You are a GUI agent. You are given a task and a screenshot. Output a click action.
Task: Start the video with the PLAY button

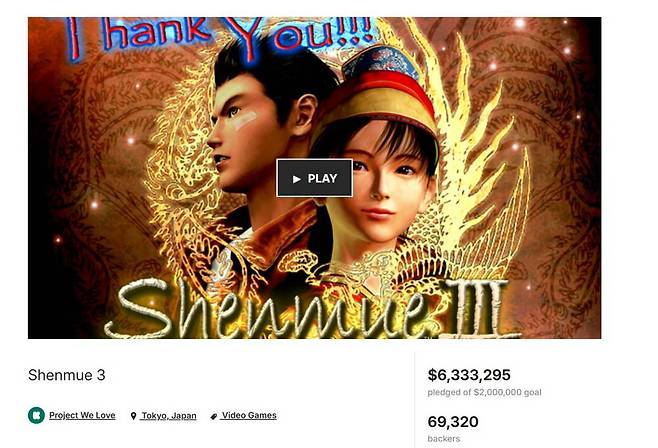tap(314, 178)
